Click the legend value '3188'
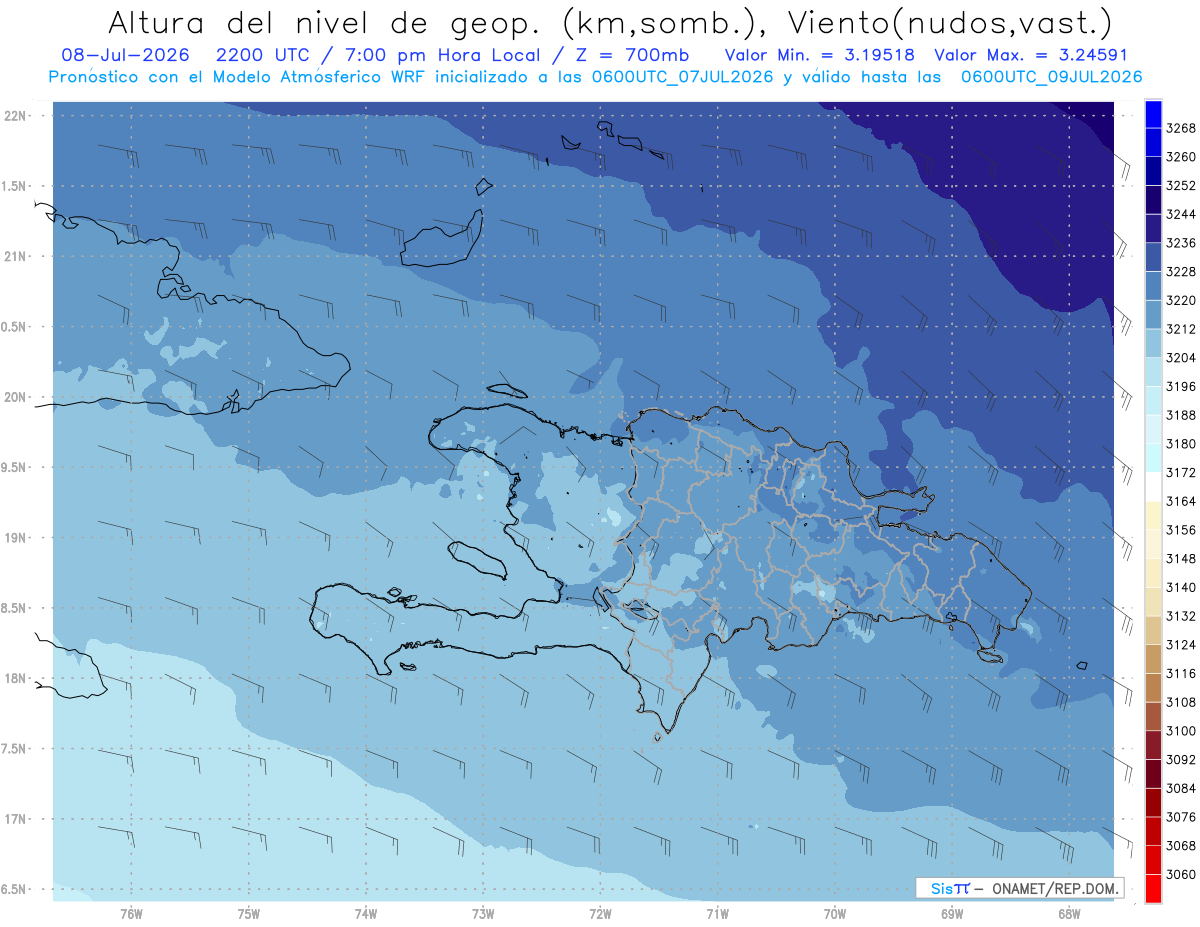Screen dimensions: 1200x927 click(1181, 415)
